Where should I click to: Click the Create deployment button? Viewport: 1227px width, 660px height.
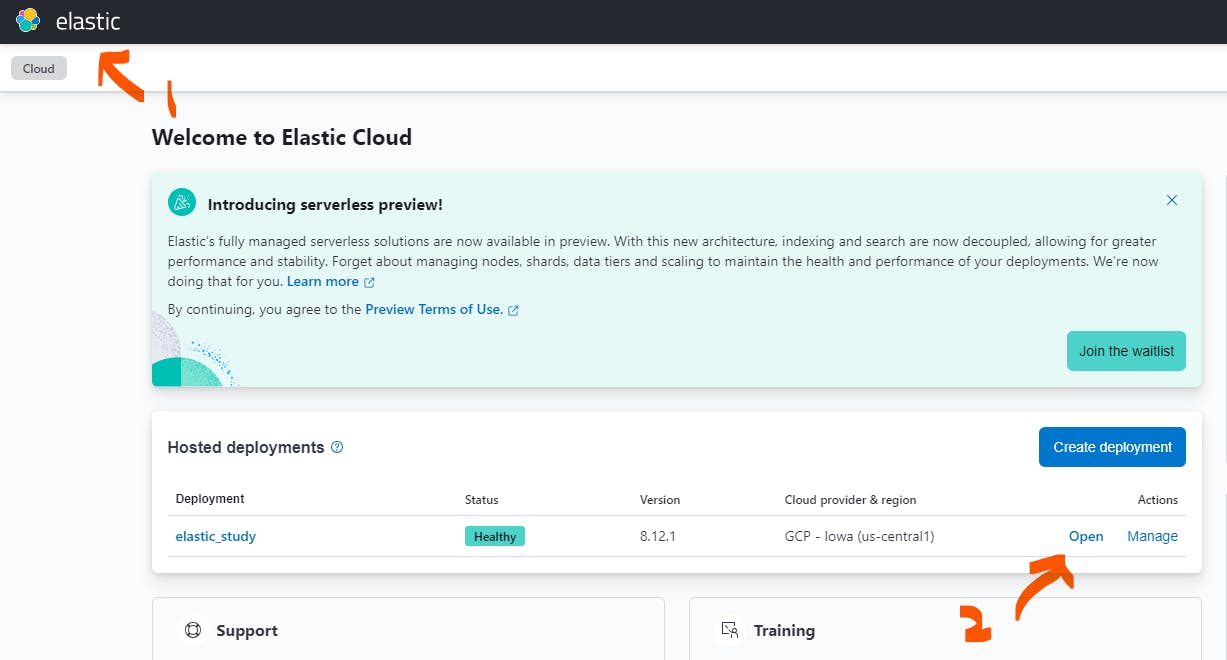click(x=1112, y=447)
